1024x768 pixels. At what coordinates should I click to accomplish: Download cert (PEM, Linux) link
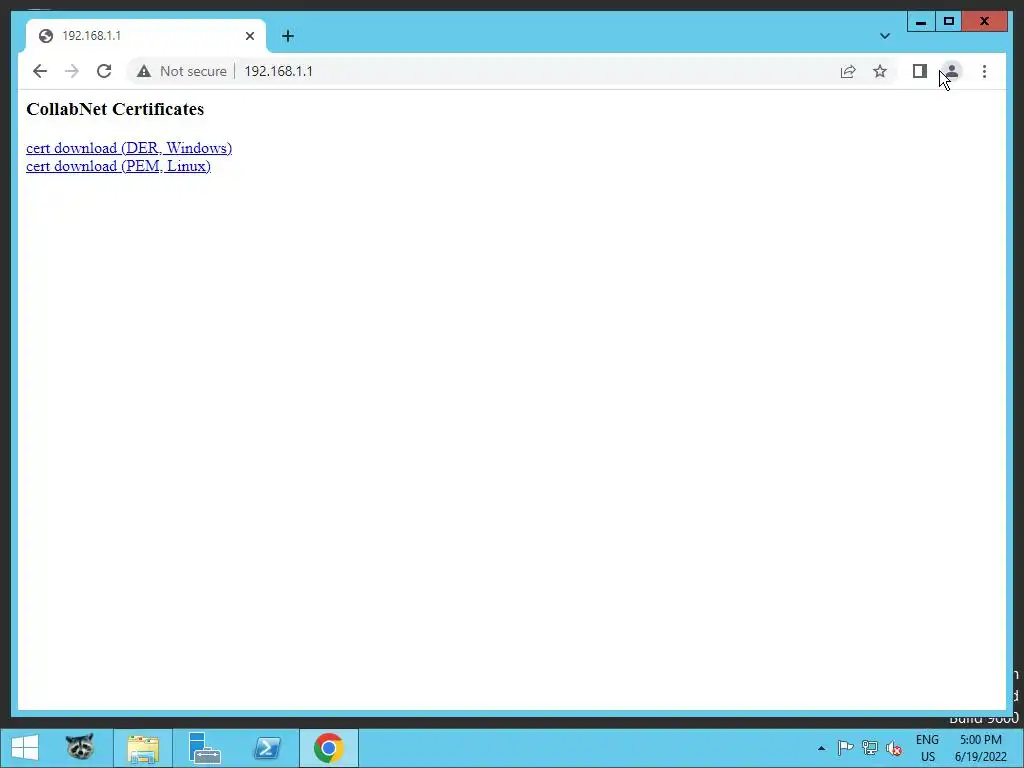pyautogui.click(x=118, y=167)
